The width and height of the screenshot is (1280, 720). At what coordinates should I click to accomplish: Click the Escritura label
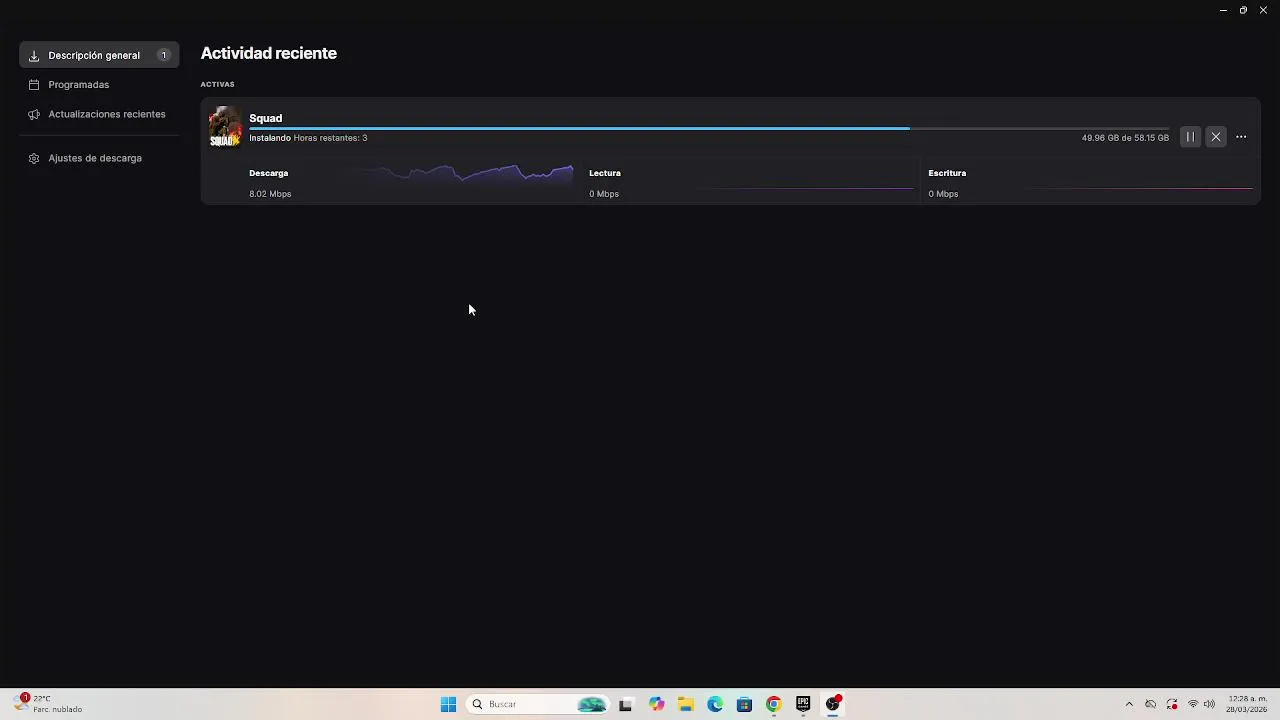tap(947, 173)
